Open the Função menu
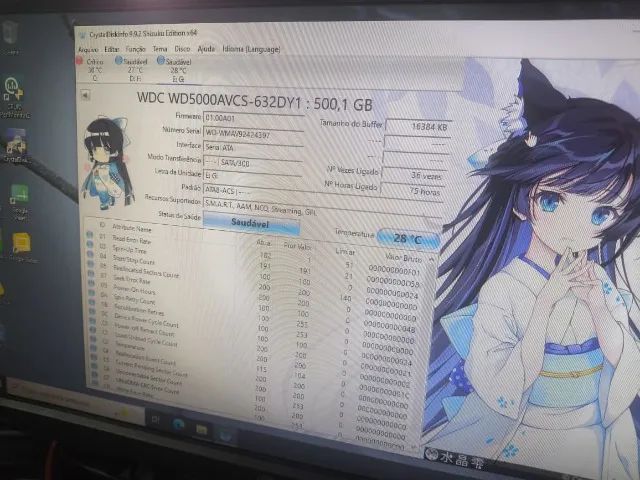Screen dimensions: 640x480 (x=135, y=49)
